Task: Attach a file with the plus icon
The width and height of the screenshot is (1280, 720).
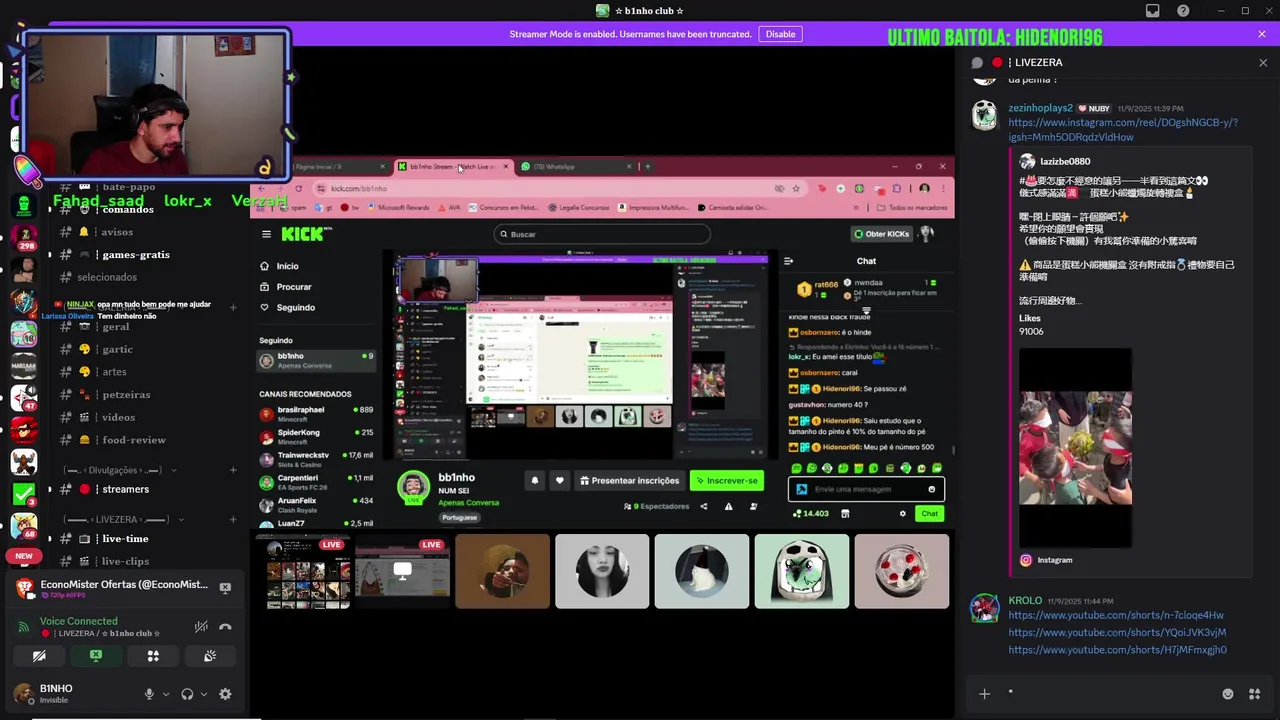Action: pos(984,694)
